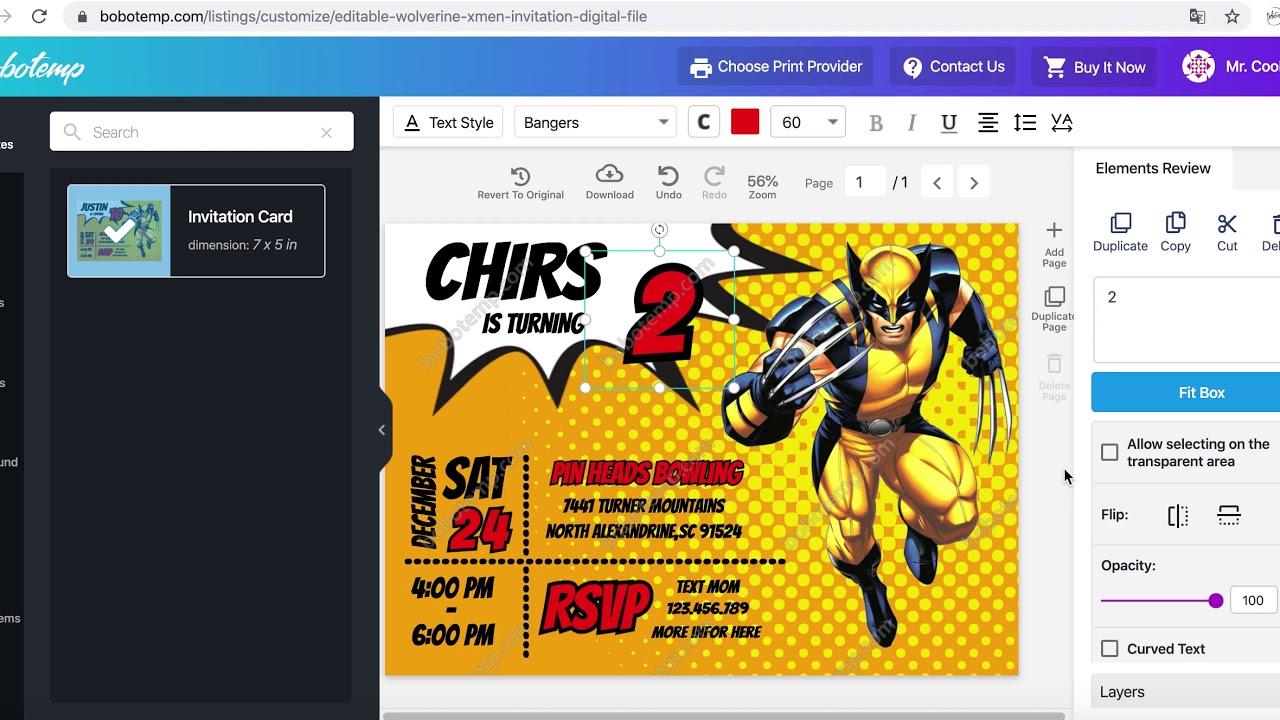Image resolution: width=1280 pixels, height=720 pixels.
Task: Open text alignment options
Action: pos(987,123)
